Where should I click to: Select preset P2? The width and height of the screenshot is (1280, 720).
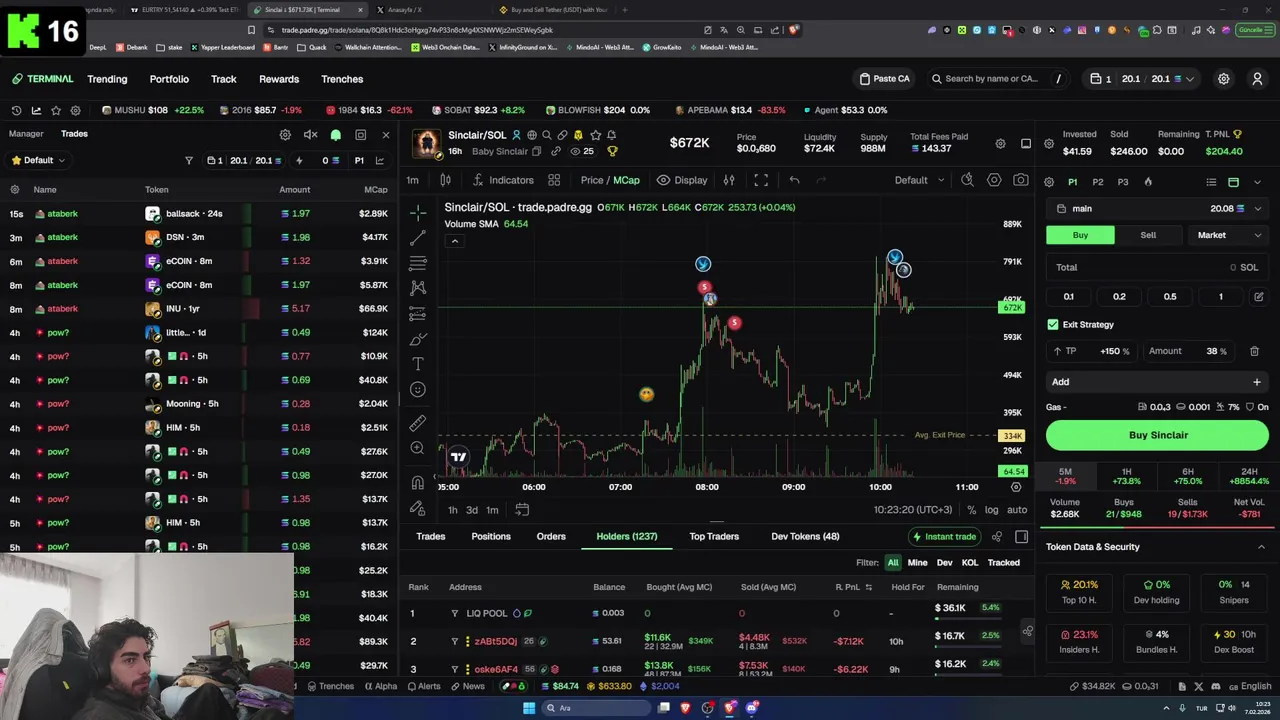point(1098,182)
